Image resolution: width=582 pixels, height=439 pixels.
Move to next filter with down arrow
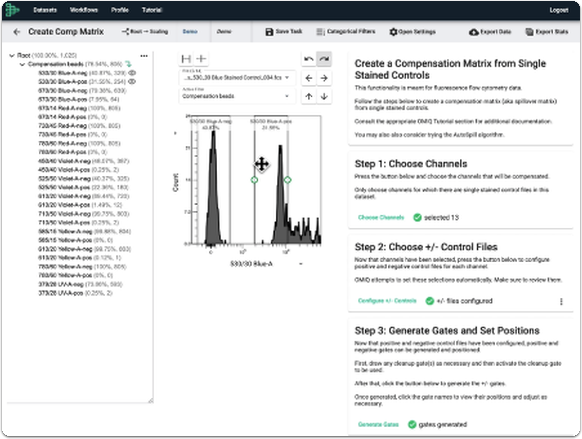(324, 96)
